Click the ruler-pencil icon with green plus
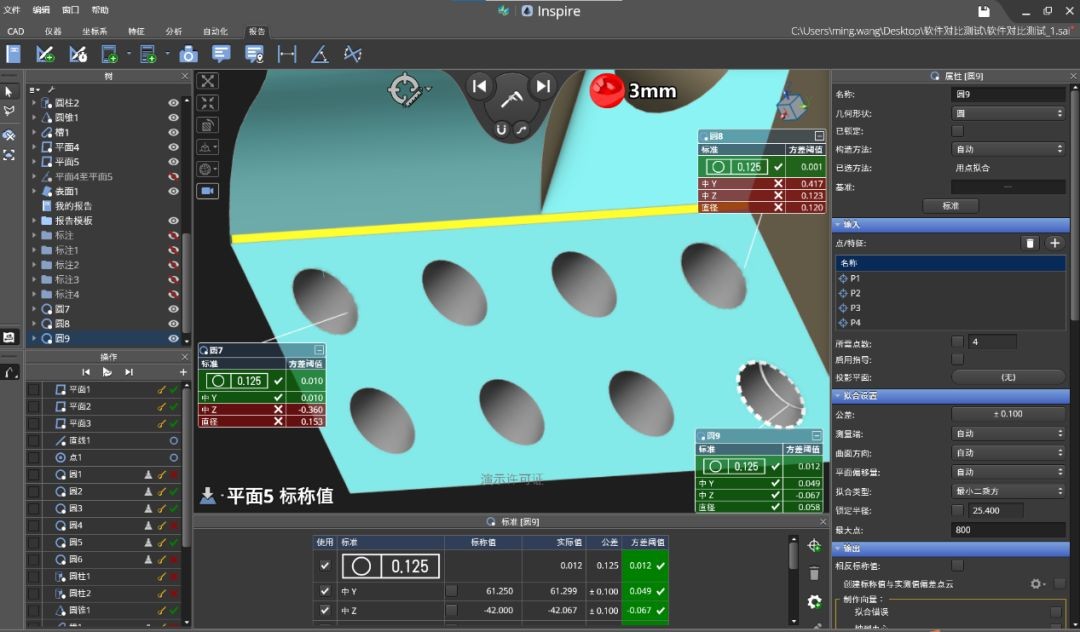This screenshot has width=1080, height=632. pos(45,54)
